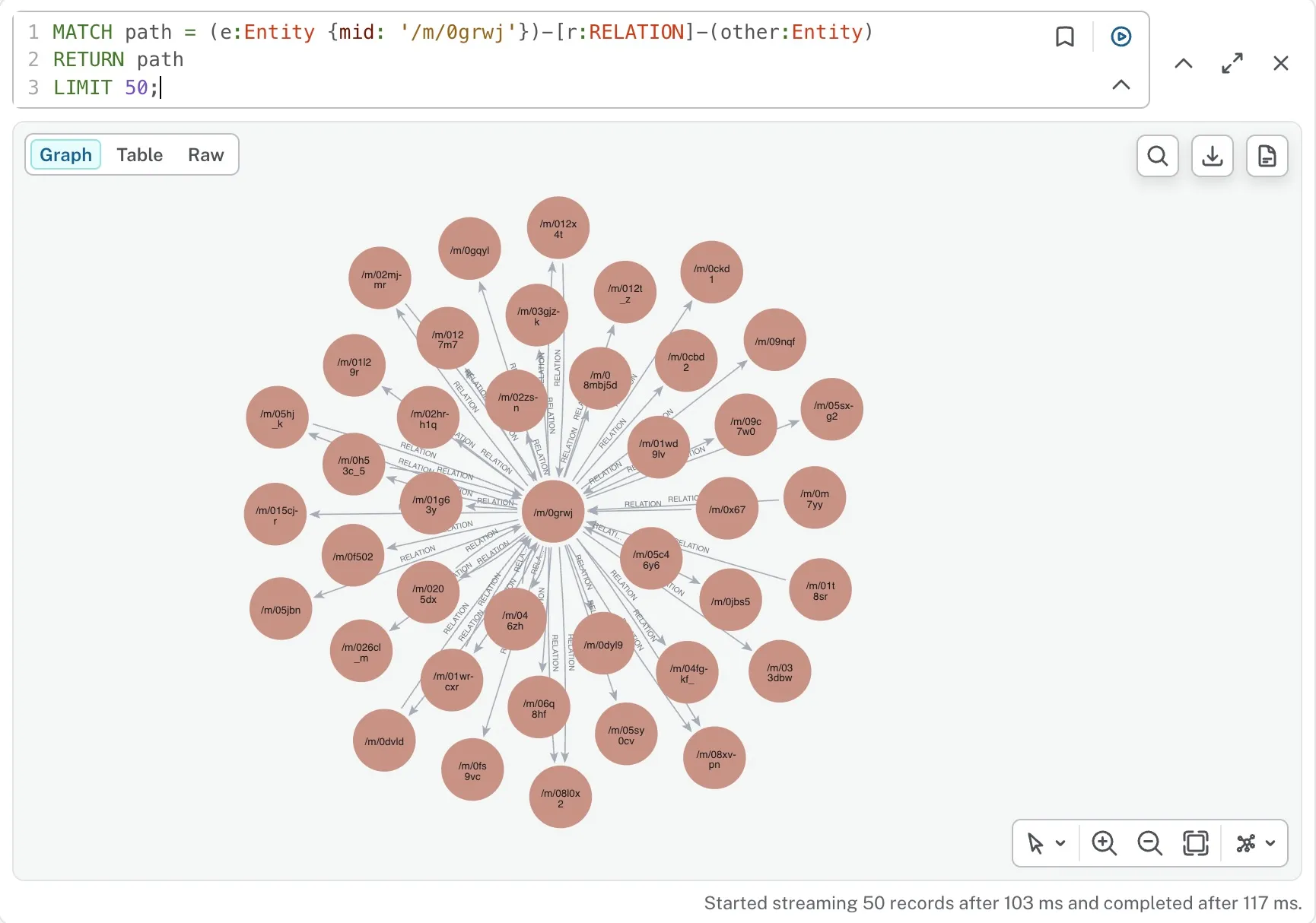Run the Cypher query with play icon
This screenshot has height=923, width=1316.
pyautogui.click(x=1121, y=36)
